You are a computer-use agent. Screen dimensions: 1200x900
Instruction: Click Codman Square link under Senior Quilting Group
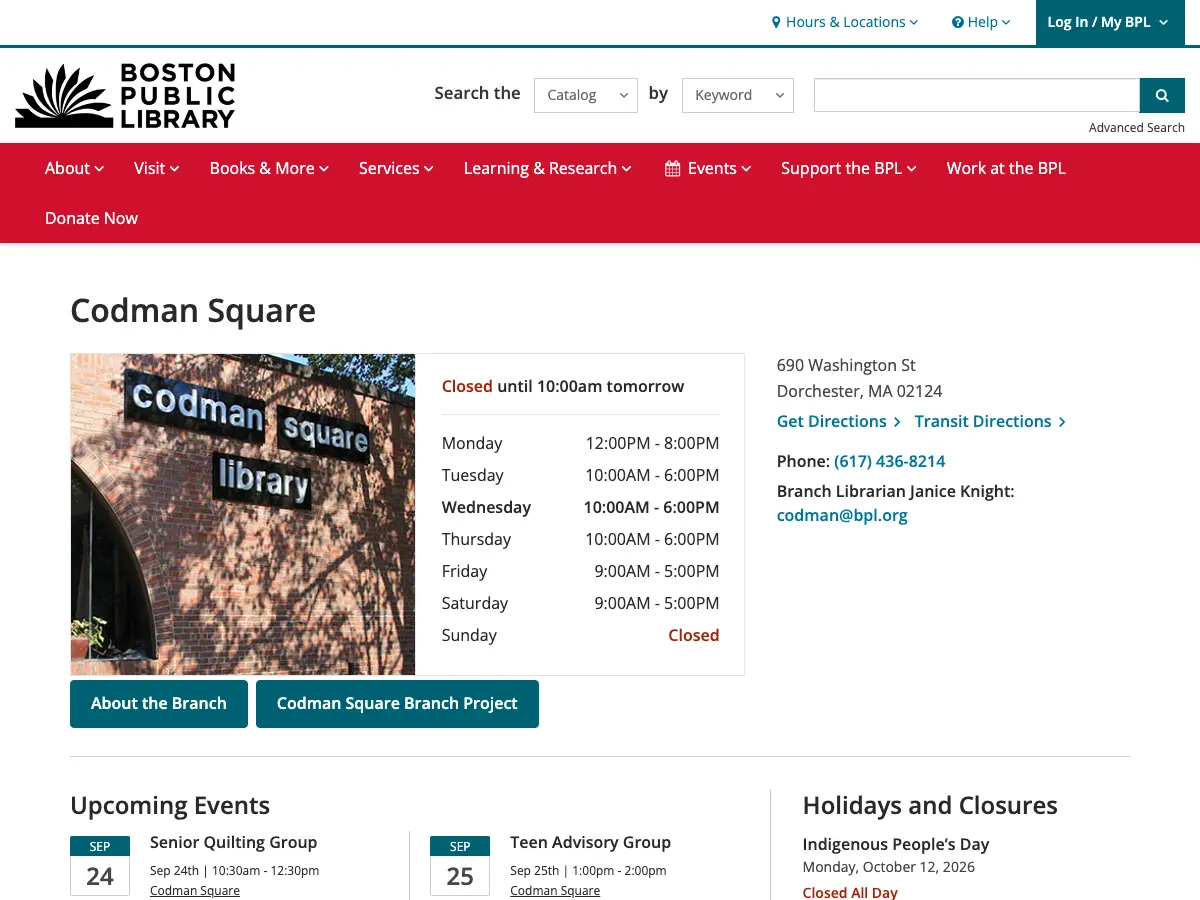(x=195, y=891)
